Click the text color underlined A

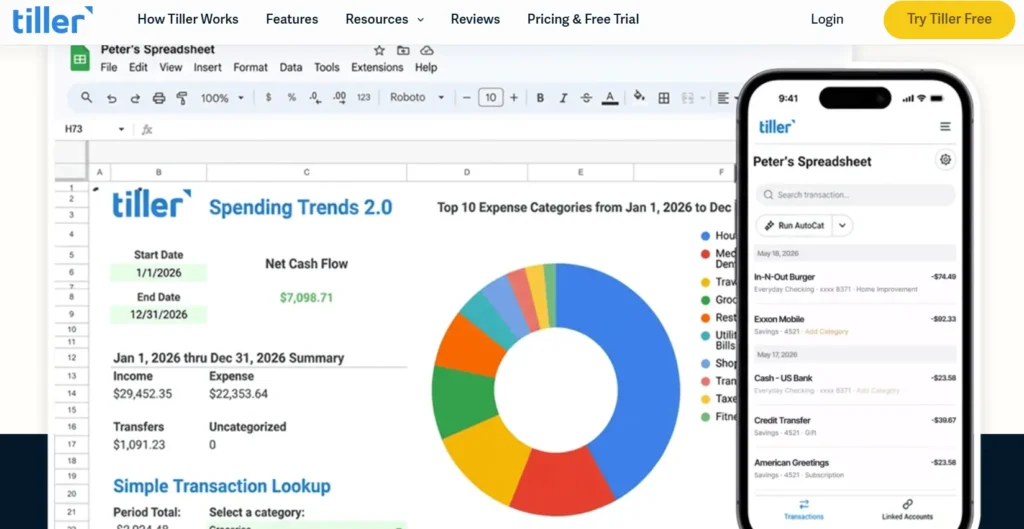click(x=610, y=98)
